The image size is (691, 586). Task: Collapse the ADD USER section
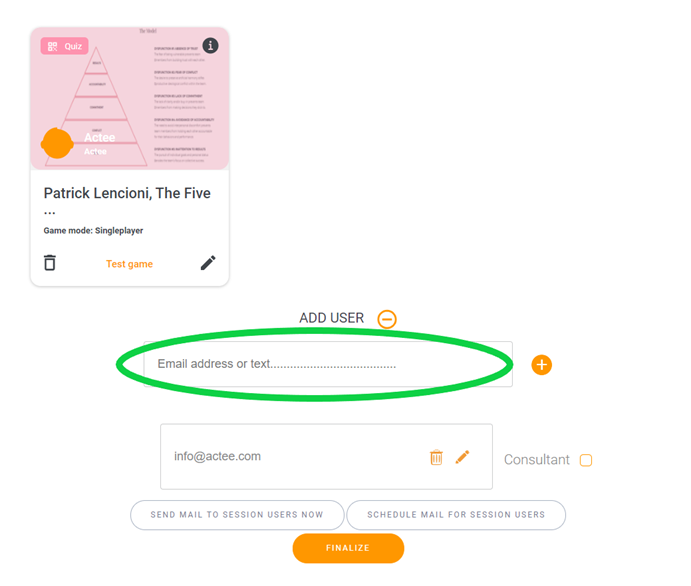(387, 319)
